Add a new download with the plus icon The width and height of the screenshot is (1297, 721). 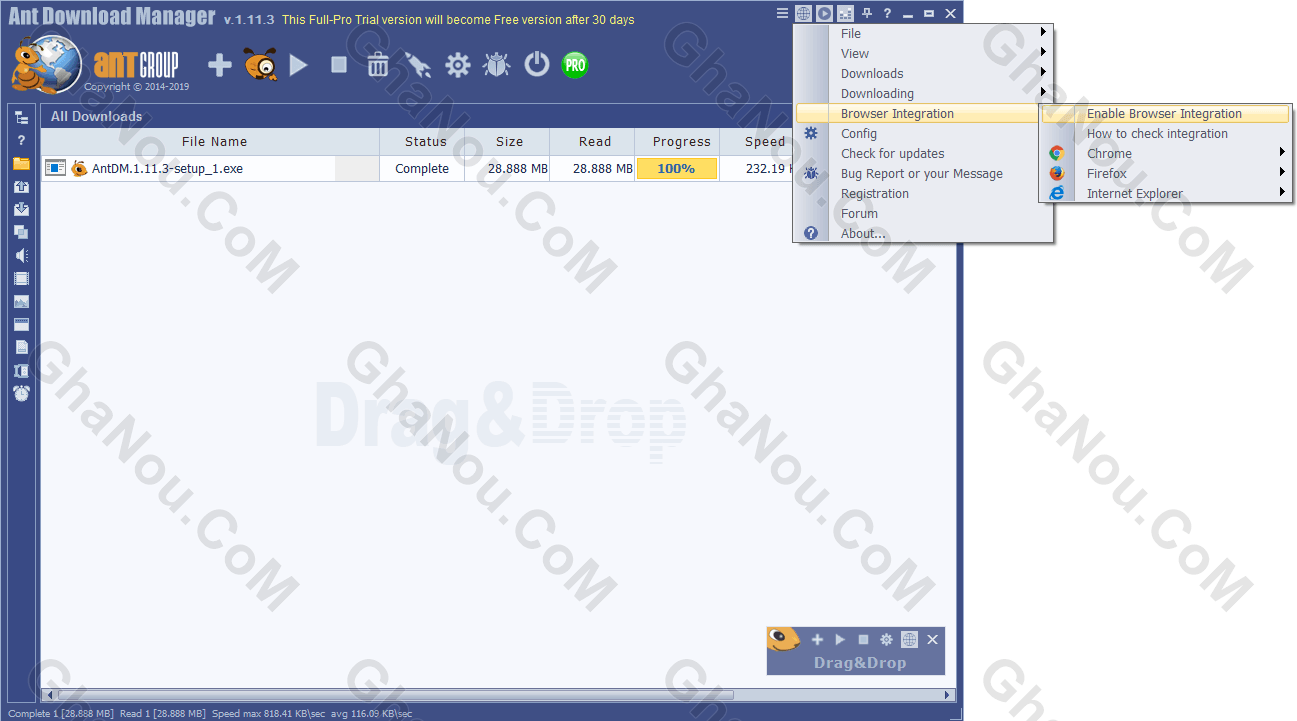point(219,66)
